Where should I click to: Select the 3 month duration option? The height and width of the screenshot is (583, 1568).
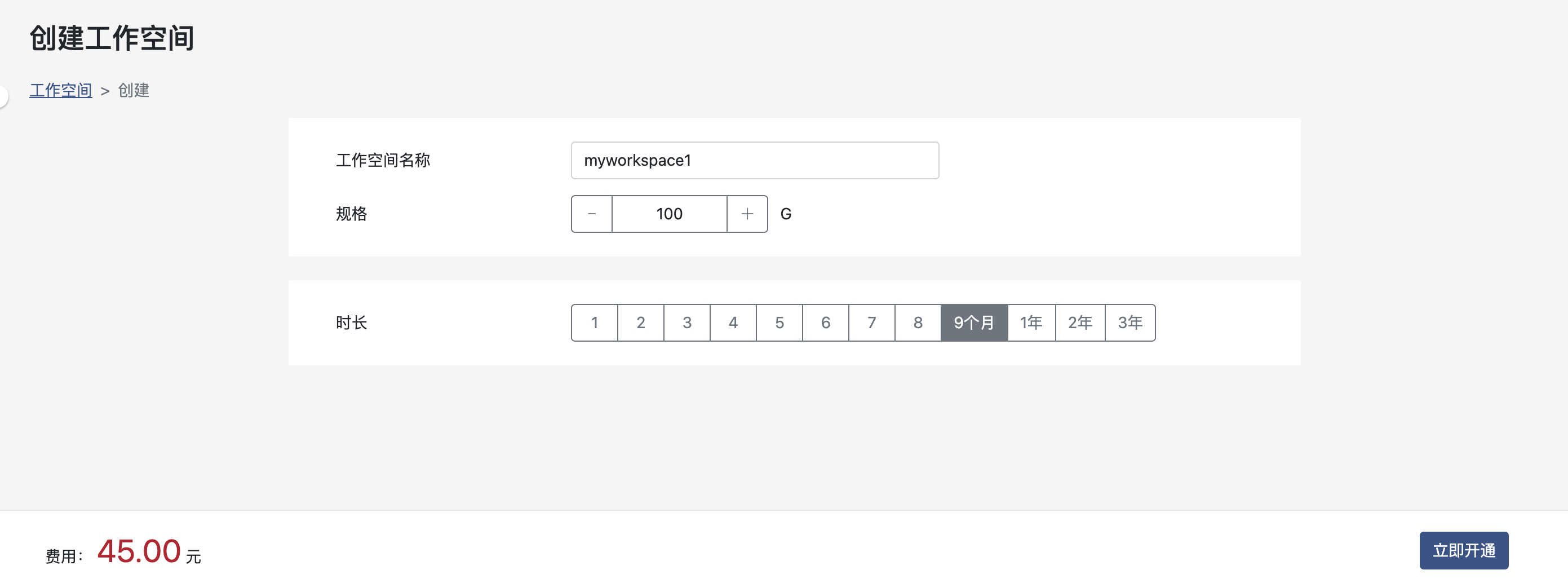click(x=686, y=323)
